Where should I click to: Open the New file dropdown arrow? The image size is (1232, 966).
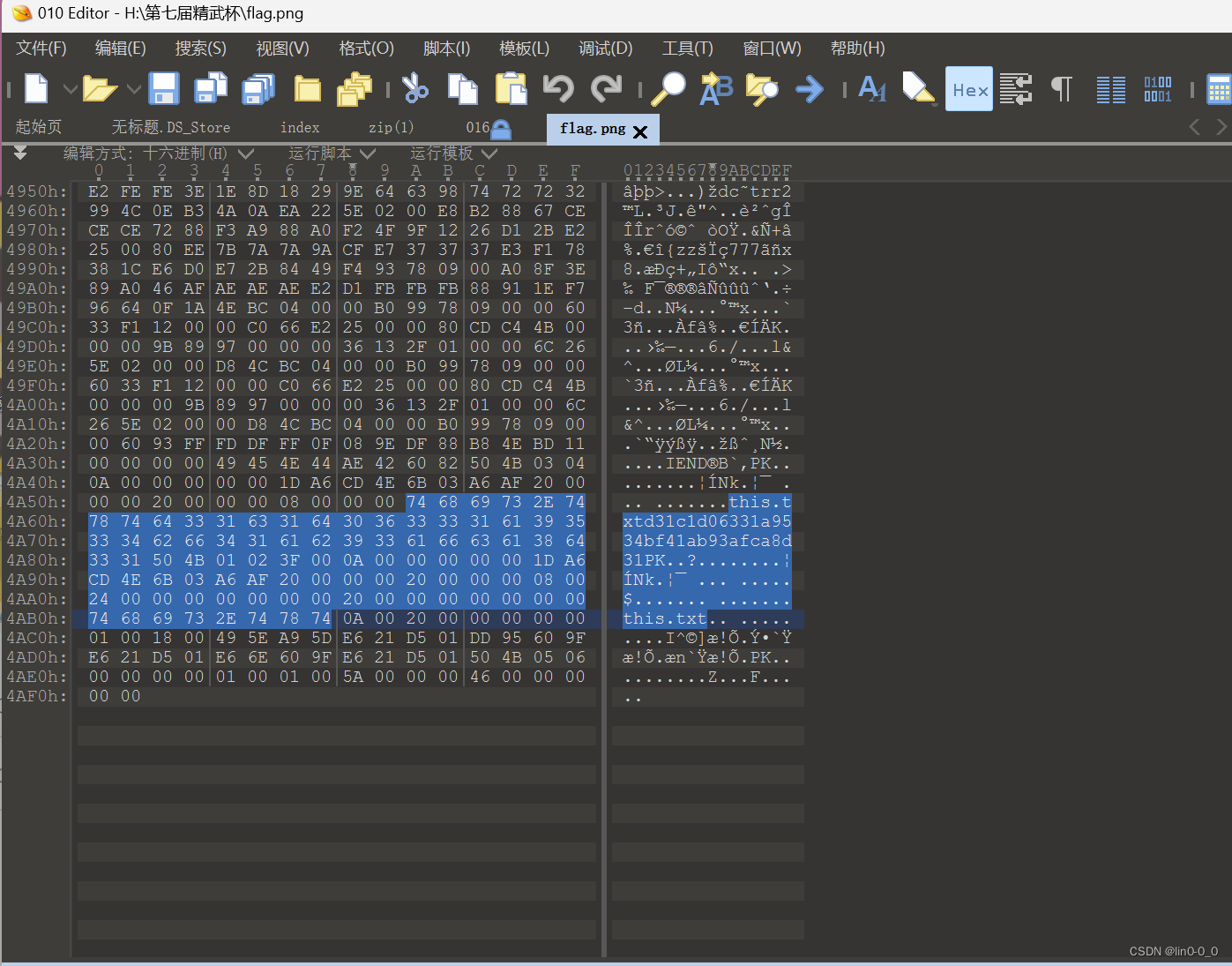70,89
